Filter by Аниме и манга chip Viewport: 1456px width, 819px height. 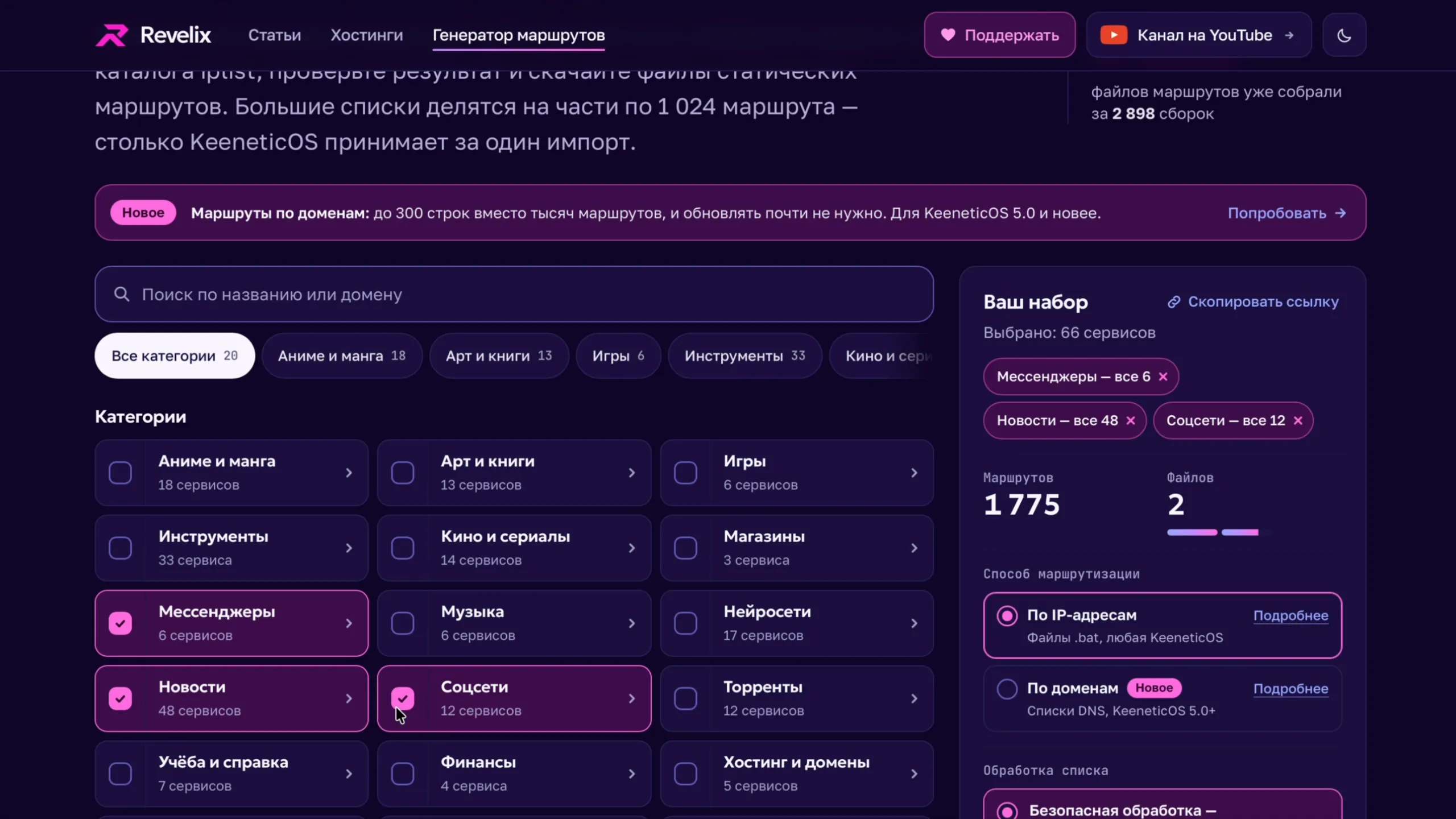coord(342,356)
